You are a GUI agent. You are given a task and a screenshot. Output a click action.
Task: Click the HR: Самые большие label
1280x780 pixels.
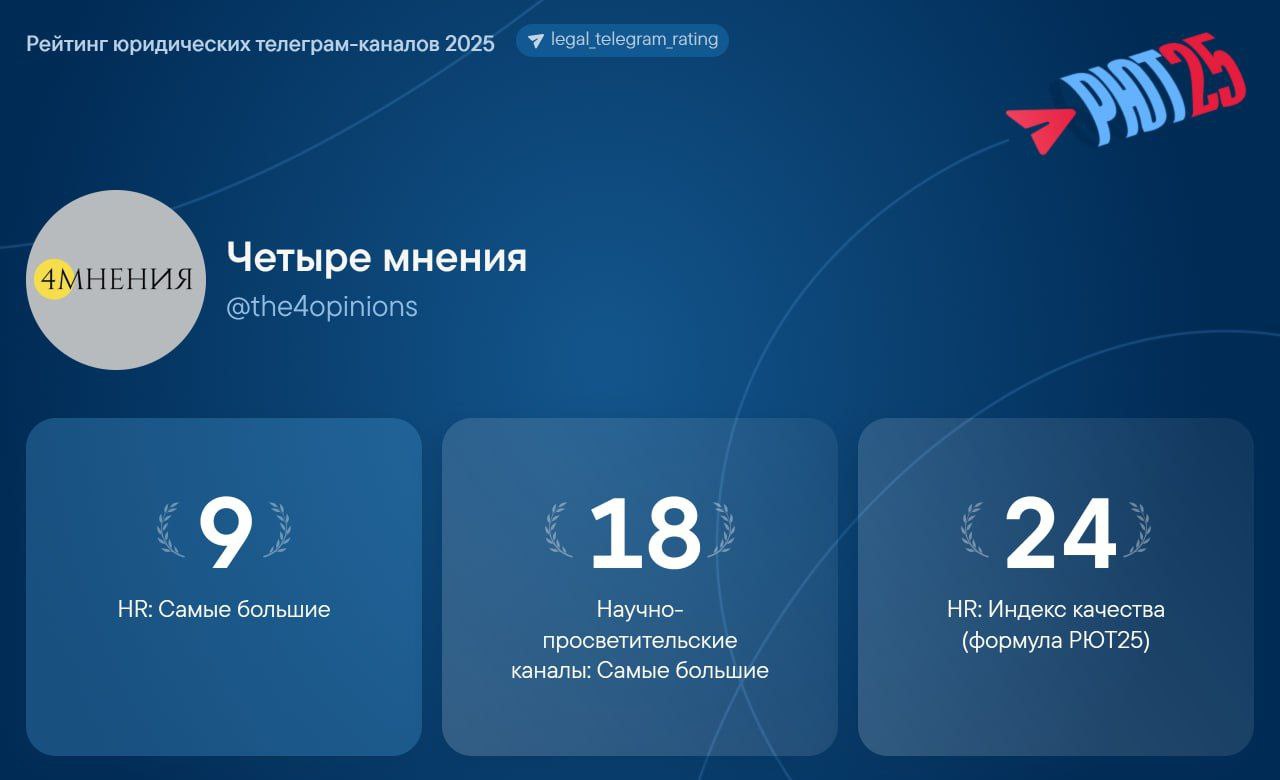click(x=224, y=609)
